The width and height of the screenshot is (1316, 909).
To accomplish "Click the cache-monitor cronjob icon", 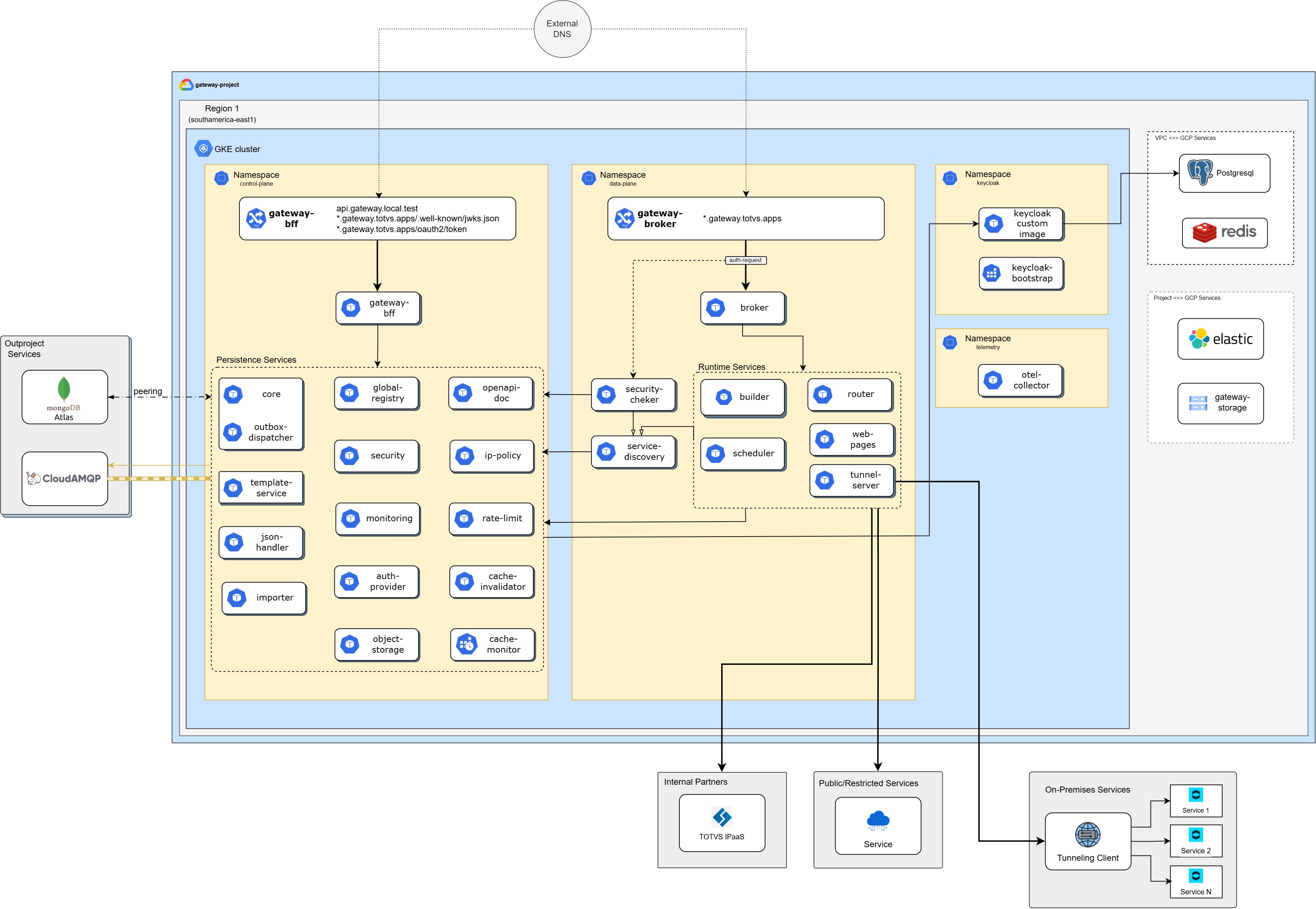I will coord(467,644).
